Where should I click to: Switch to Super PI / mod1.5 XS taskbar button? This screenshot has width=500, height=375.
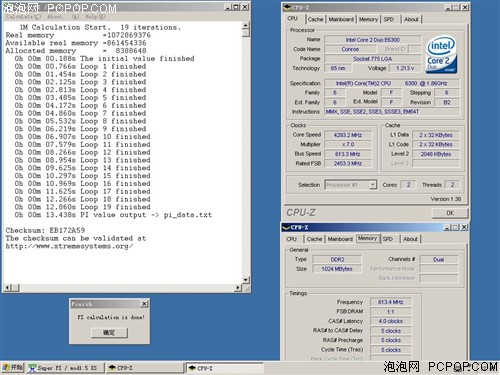pos(66,368)
